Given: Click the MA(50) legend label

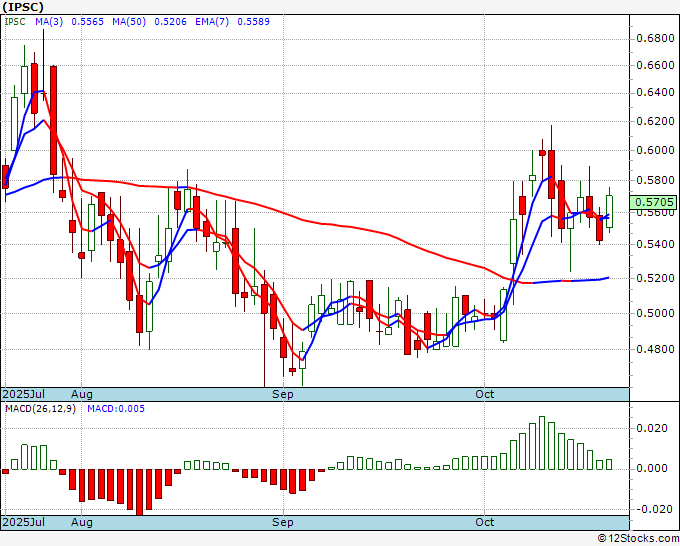Looking at the screenshot, I should click(129, 21).
